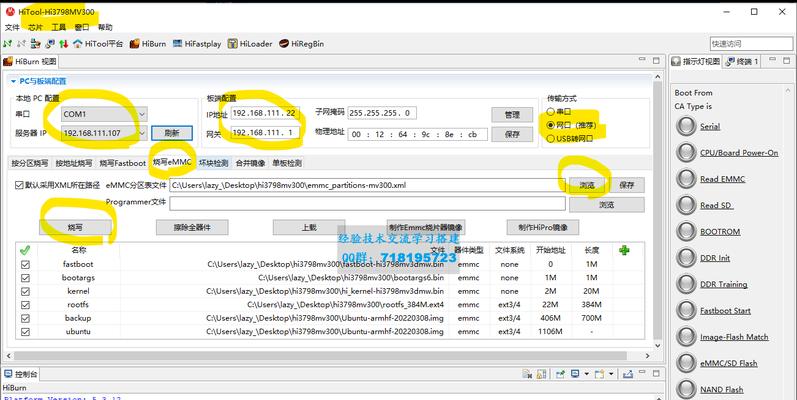This screenshot has height=400, width=797.
Task: Open HiFastplay from the toolbar
Action: 197,44
